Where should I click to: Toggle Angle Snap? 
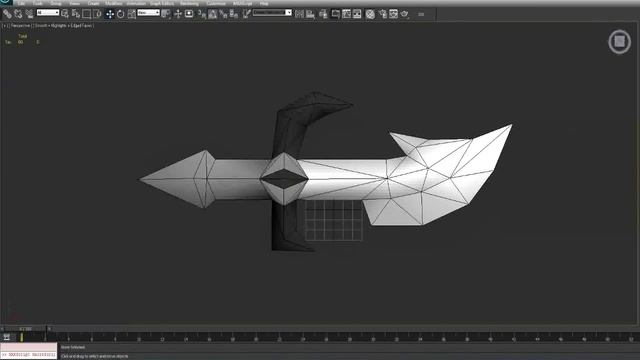coord(213,14)
